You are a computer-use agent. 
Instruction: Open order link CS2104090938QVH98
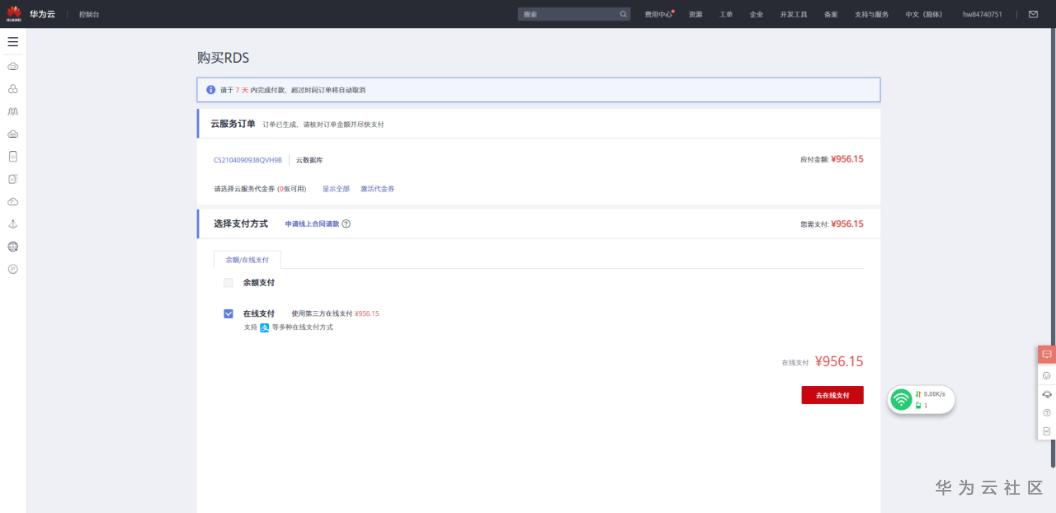tap(248, 160)
